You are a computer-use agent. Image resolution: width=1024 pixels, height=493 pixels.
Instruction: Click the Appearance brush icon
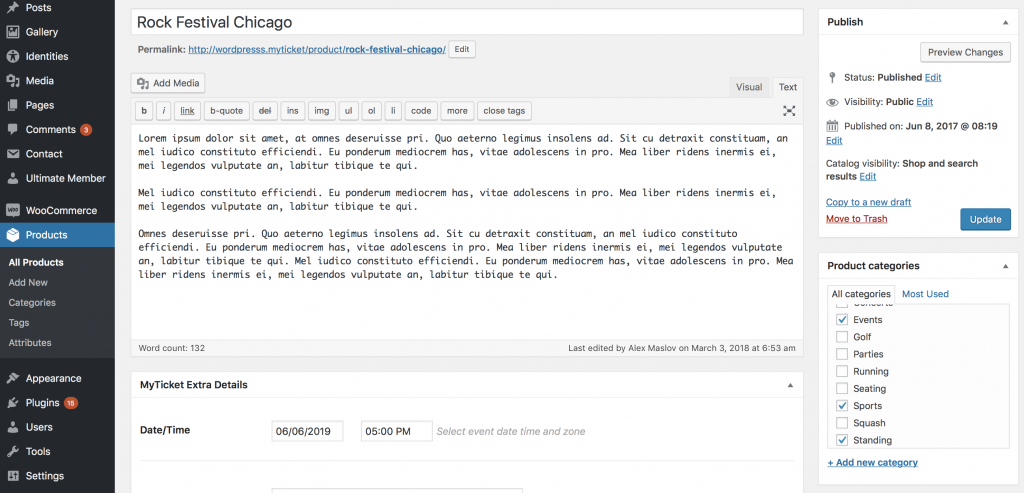12,378
